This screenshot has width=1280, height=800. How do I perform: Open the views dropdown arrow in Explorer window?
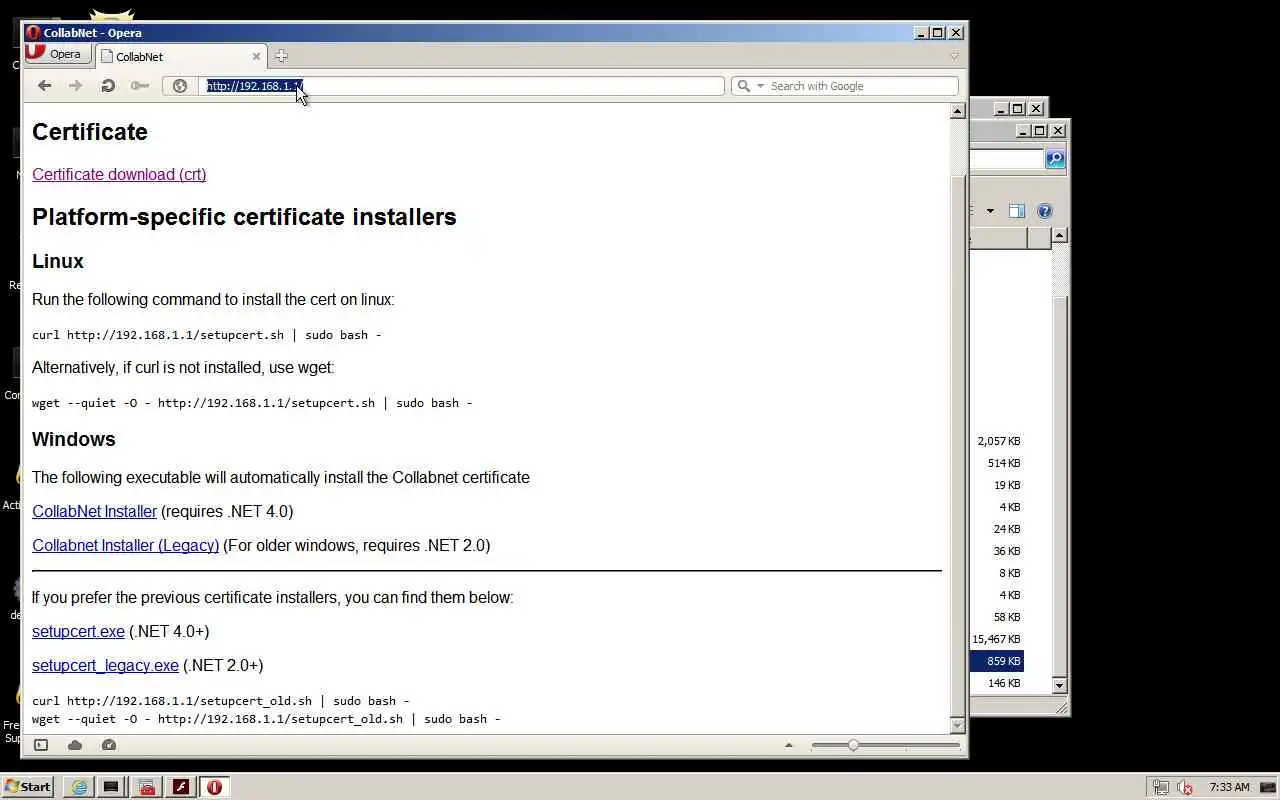pos(990,211)
